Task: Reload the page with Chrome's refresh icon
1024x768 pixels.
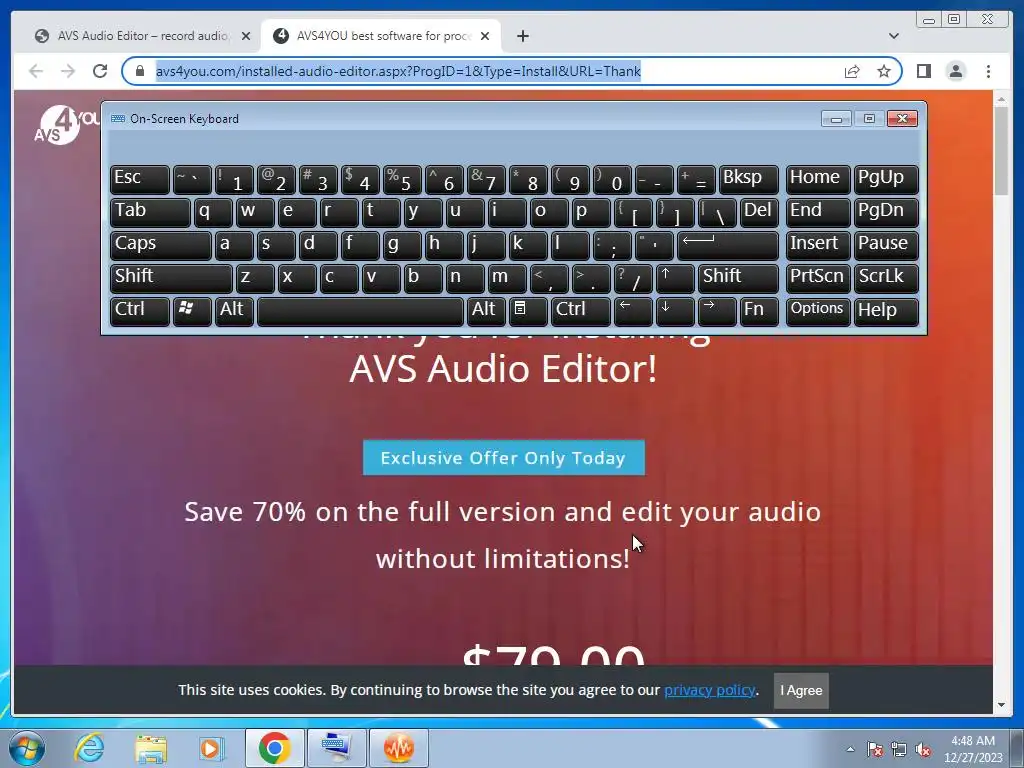Action: (x=100, y=71)
